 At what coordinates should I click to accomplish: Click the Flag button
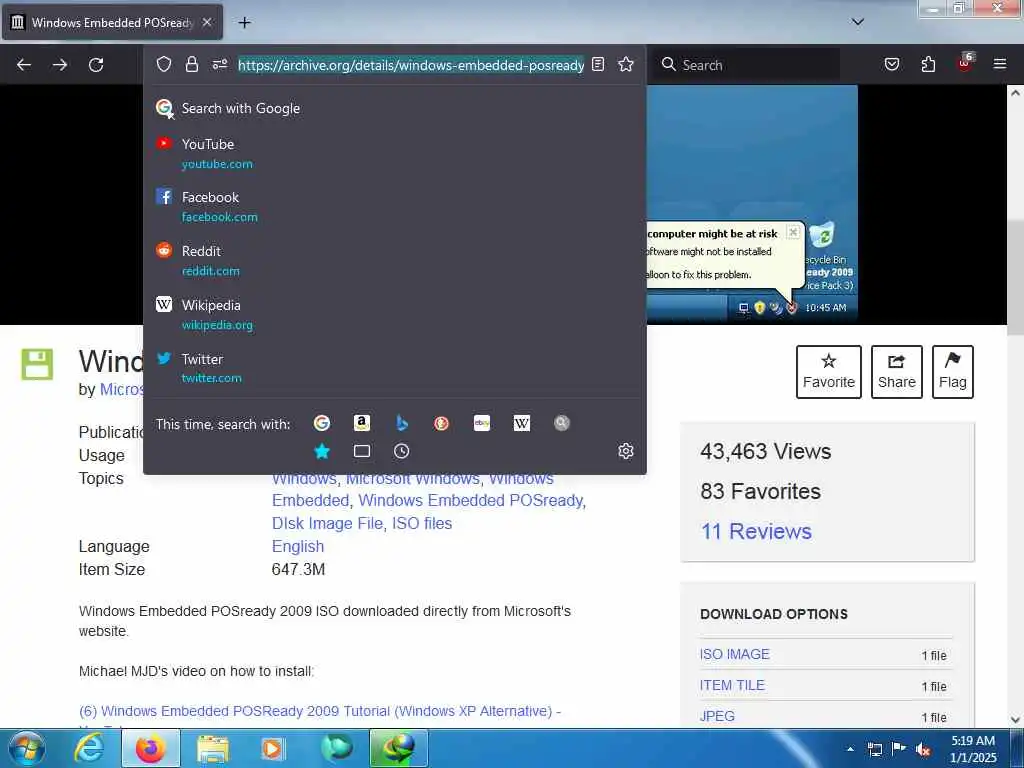pos(953,372)
